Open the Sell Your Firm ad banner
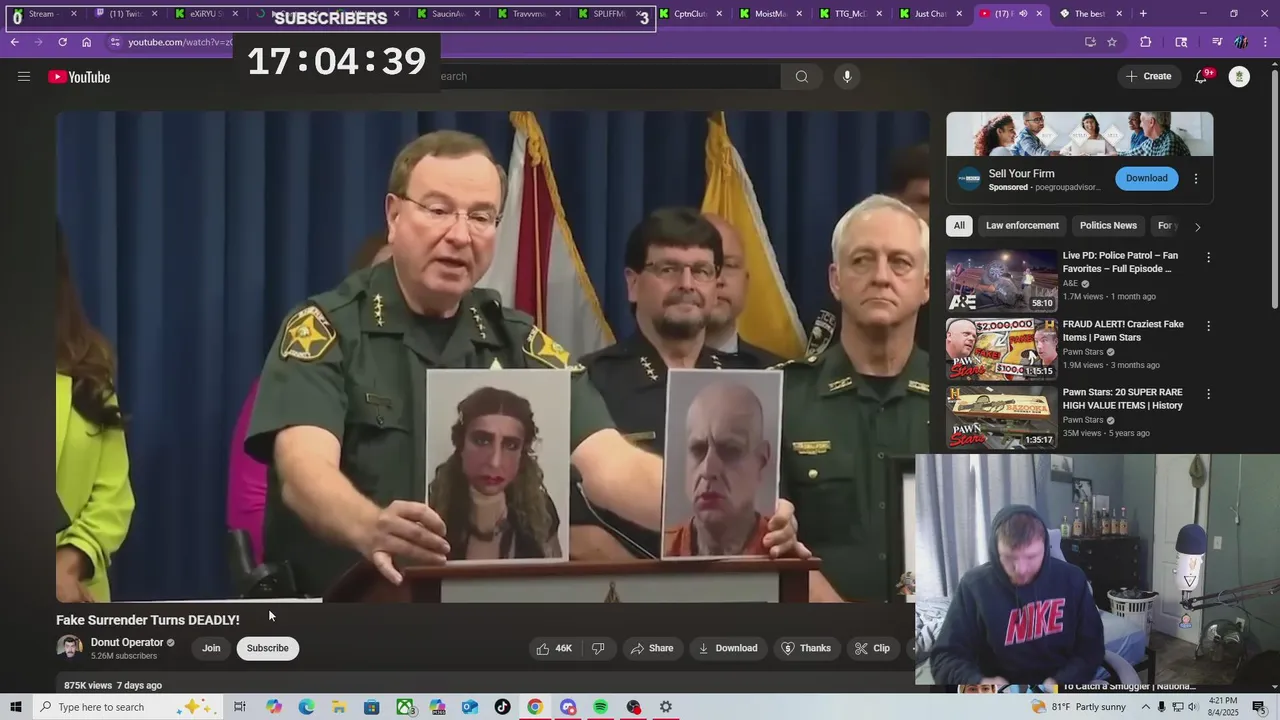This screenshot has width=1280, height=720. pyautogui.click(x=1080, y=134)
